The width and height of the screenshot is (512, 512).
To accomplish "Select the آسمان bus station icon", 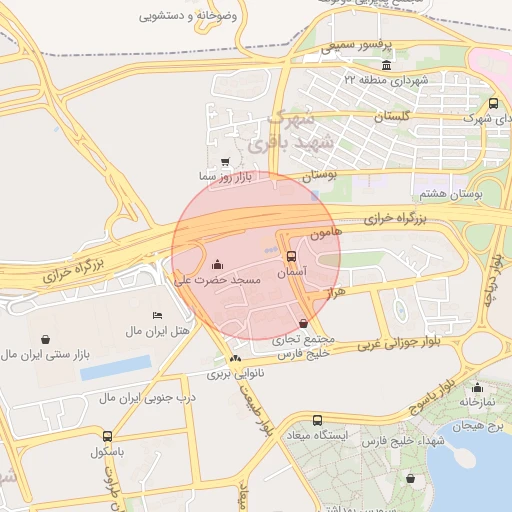I will point(292,256).
